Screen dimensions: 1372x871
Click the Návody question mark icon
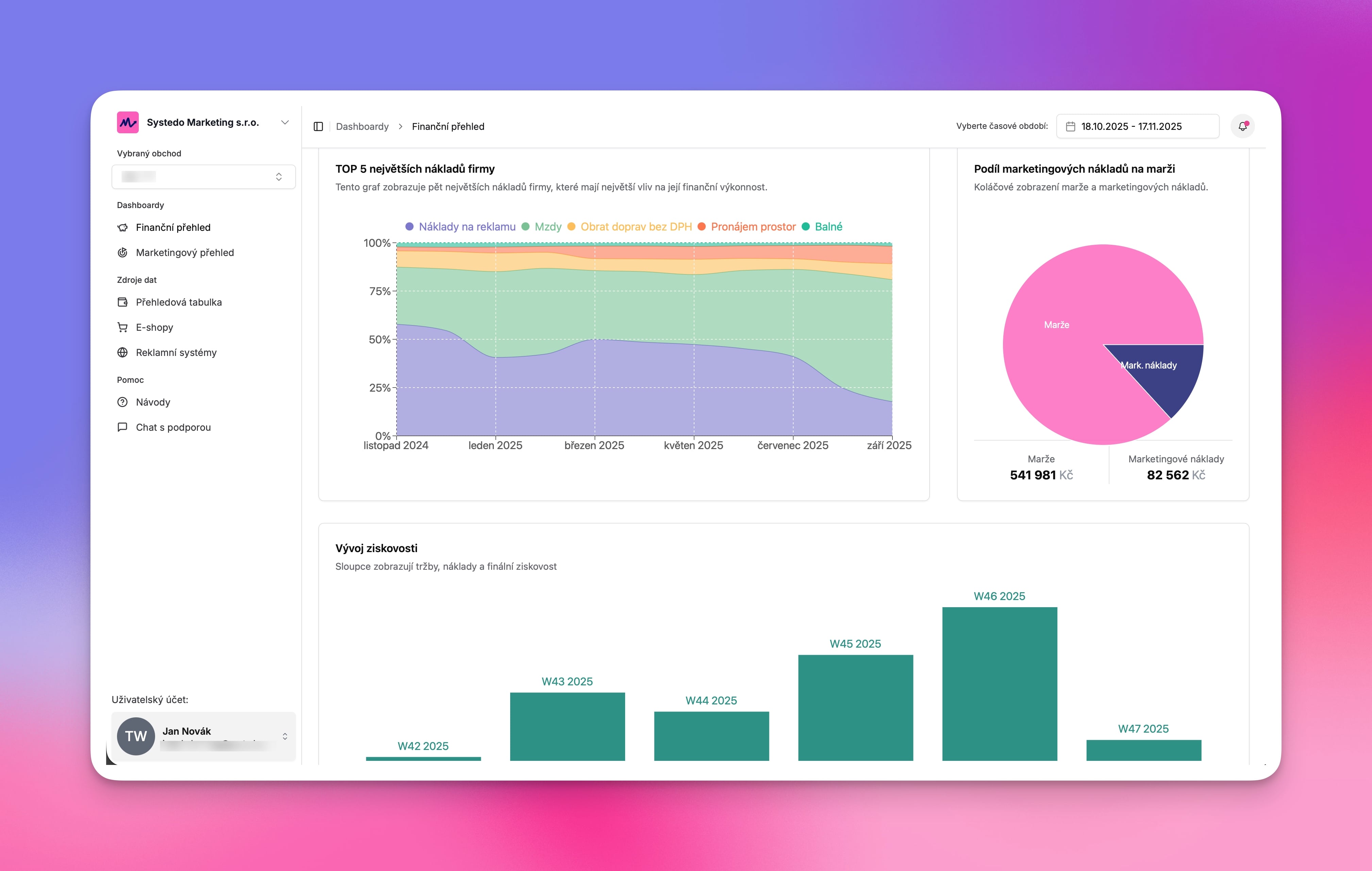point(122,402)
